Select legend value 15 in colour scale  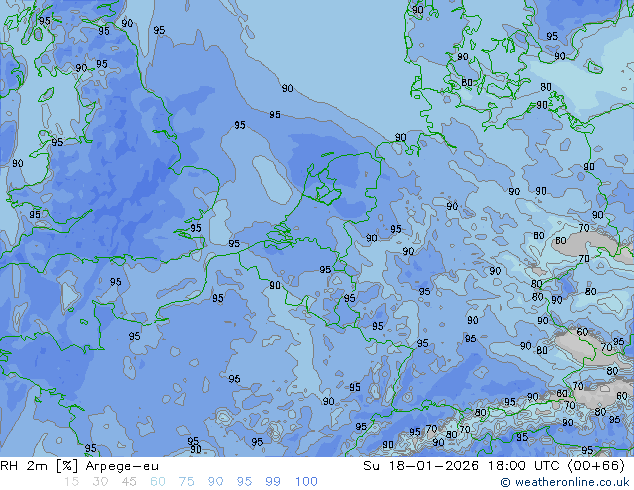(x=71, y=482)
